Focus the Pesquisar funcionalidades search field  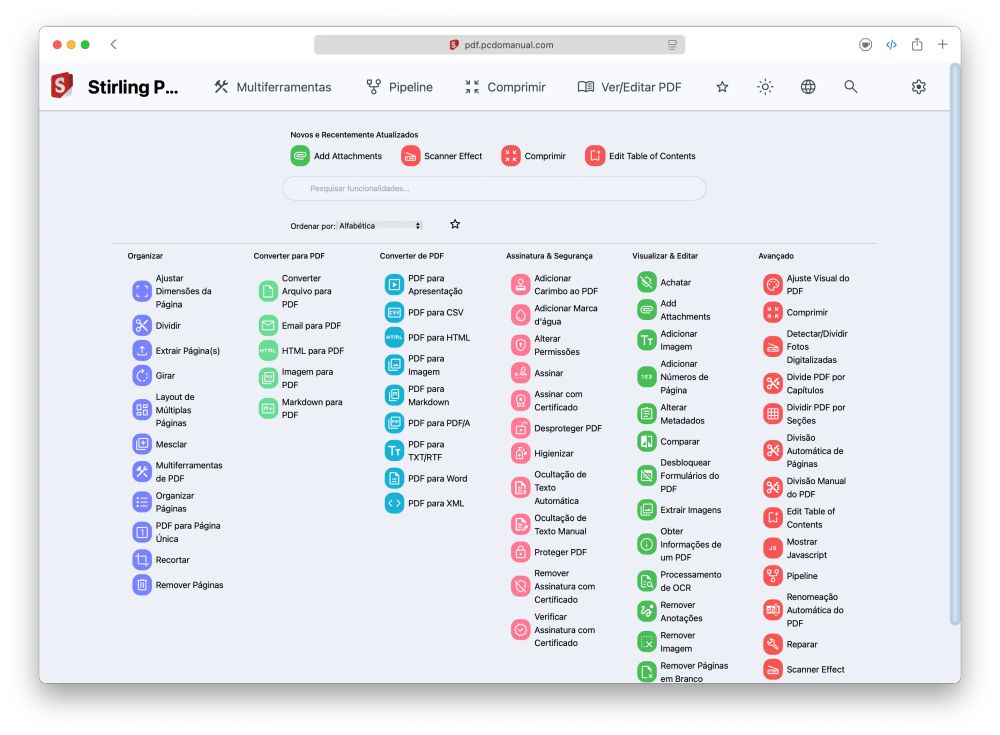494,188
